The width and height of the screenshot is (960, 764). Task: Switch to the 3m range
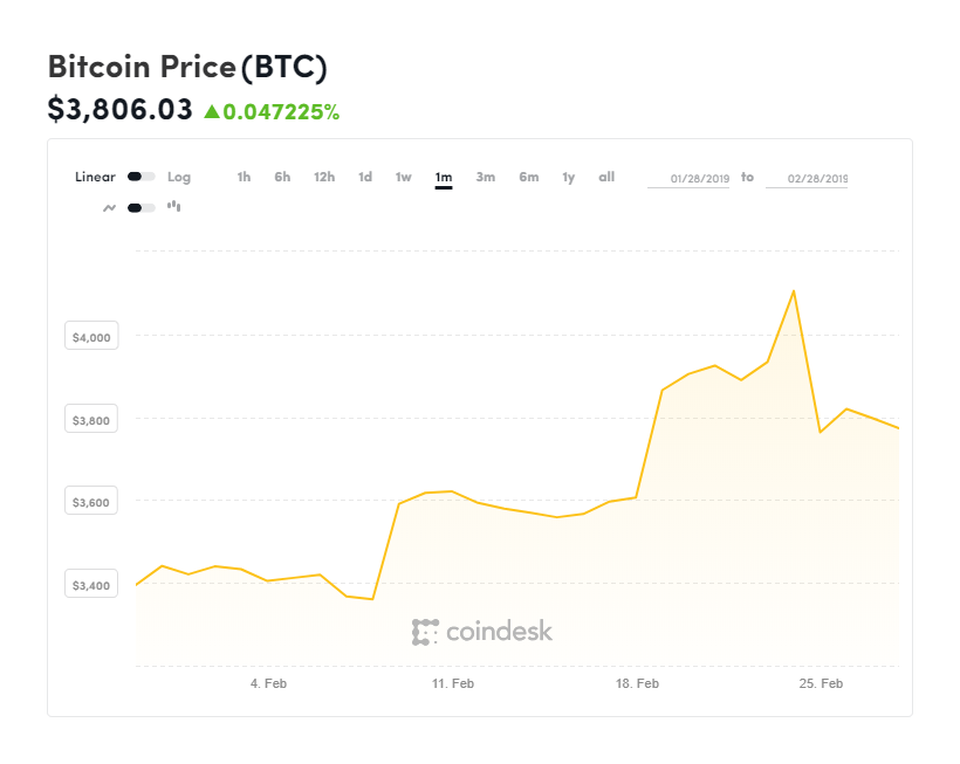[x=485, y=177]
